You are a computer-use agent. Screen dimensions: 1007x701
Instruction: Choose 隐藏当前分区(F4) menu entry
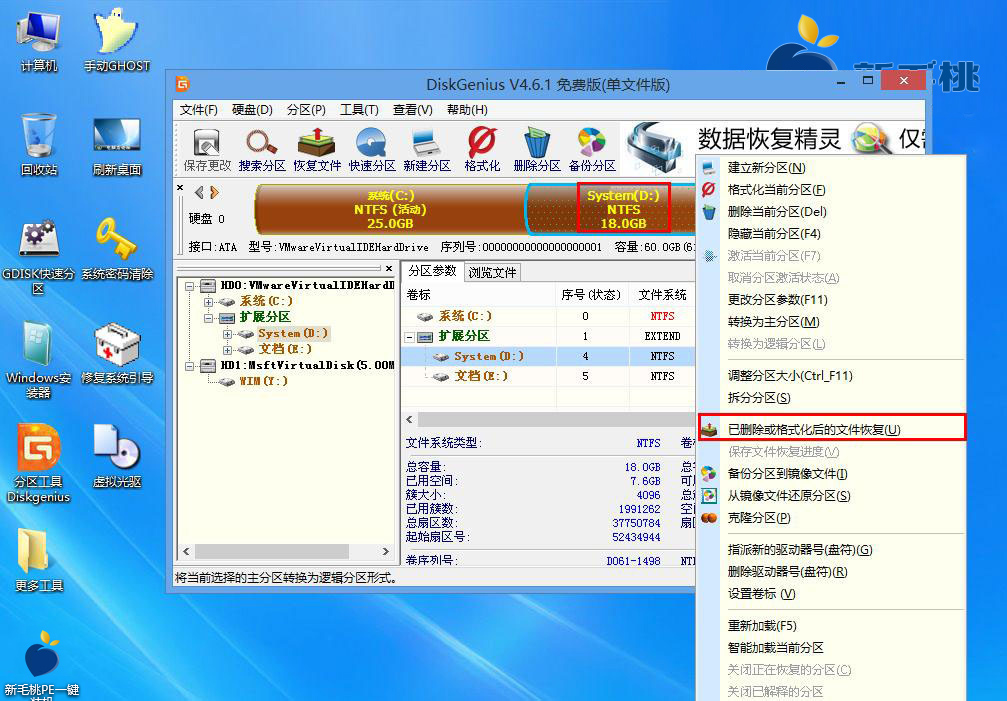830,234
